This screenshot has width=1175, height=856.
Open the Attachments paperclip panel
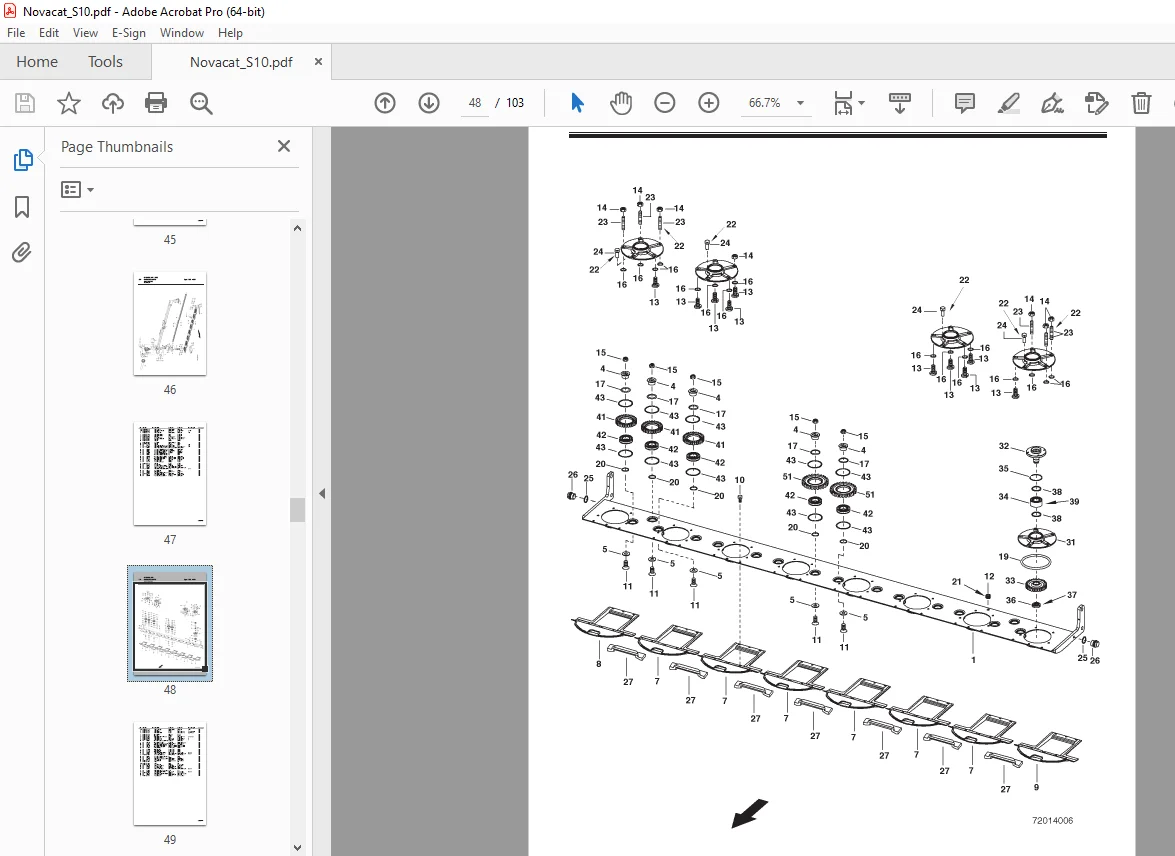click(22, 253)
